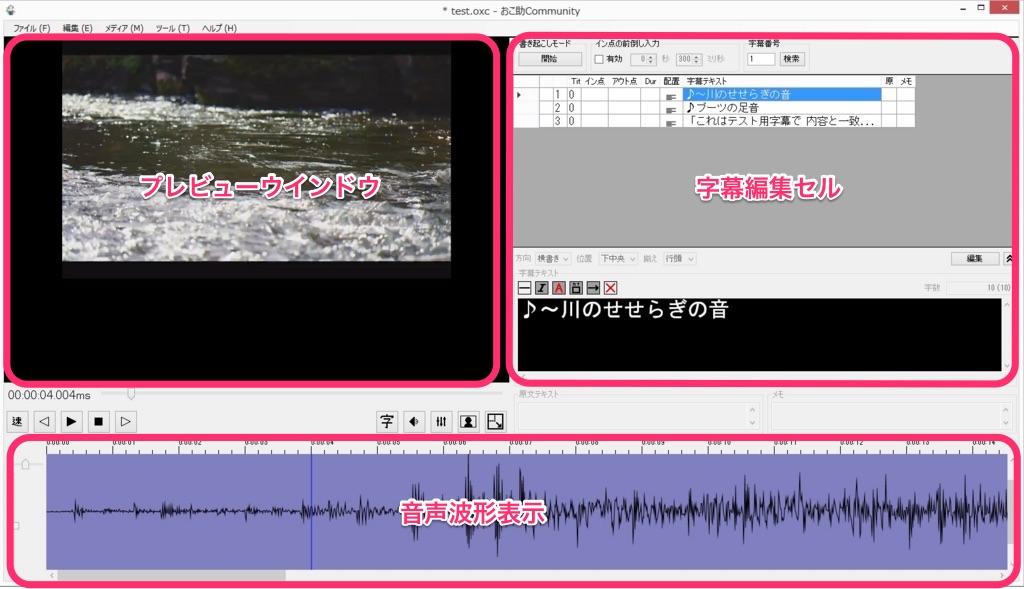Click the red X clear formatting icon
The width and height of the screenshot is (1024, 589).
pos(611,288)
